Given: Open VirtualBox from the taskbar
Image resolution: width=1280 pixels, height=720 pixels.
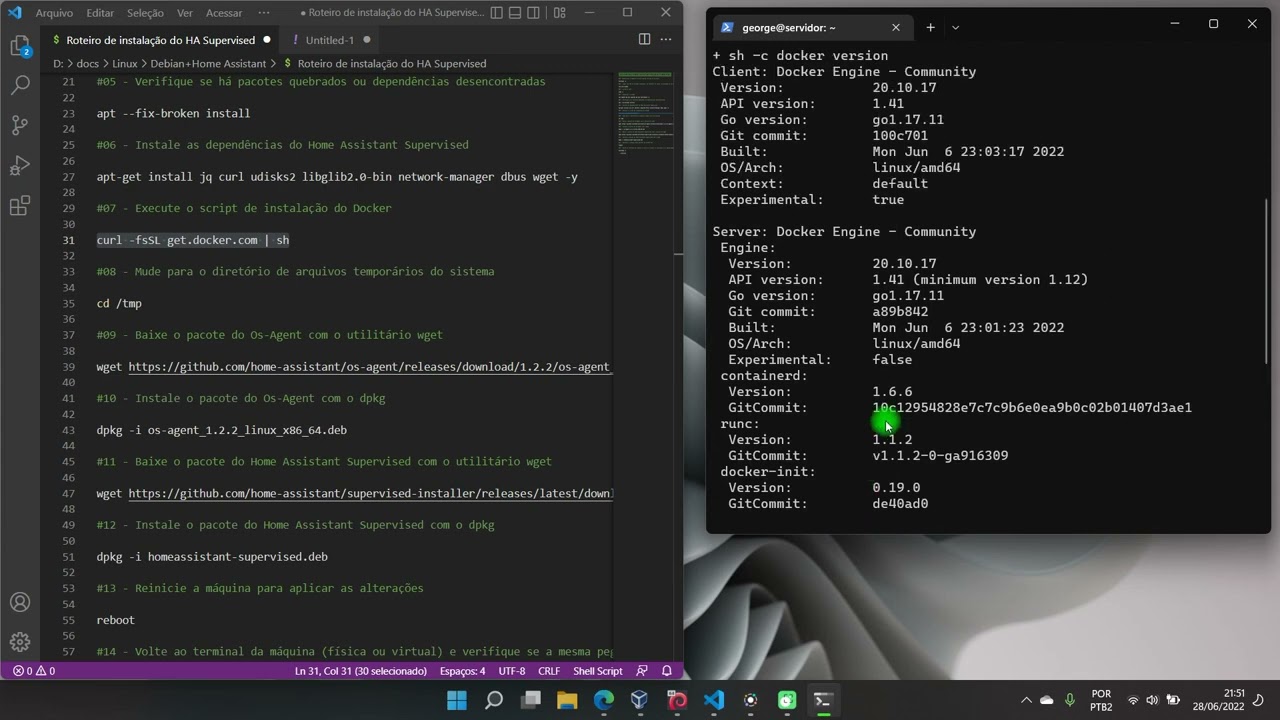Looking at the screenshot, I should (x=640, y=700).
